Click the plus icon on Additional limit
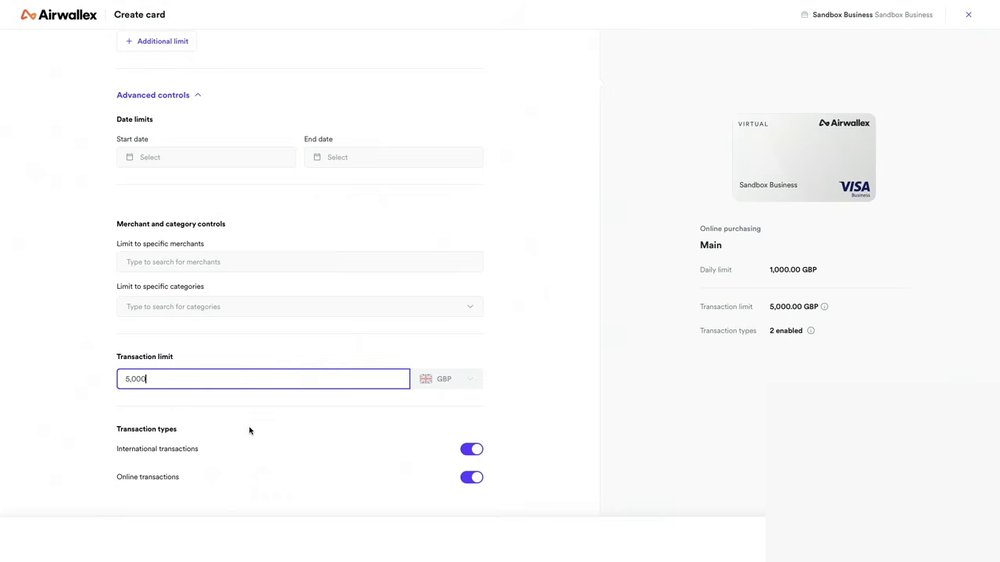Screen dimensions: 1000x562 [x=129, y=41]
